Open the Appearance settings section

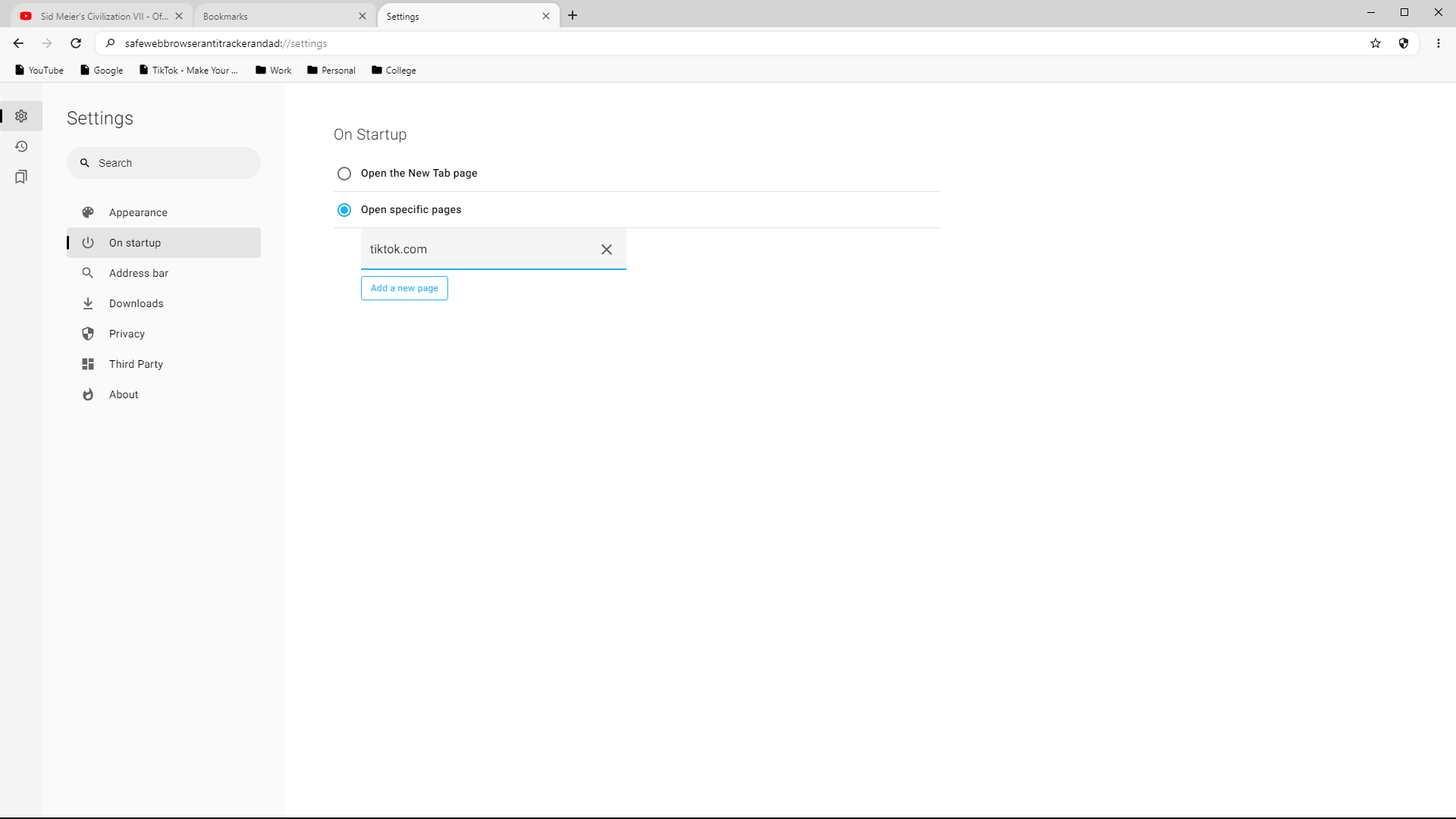click(138, 212)
